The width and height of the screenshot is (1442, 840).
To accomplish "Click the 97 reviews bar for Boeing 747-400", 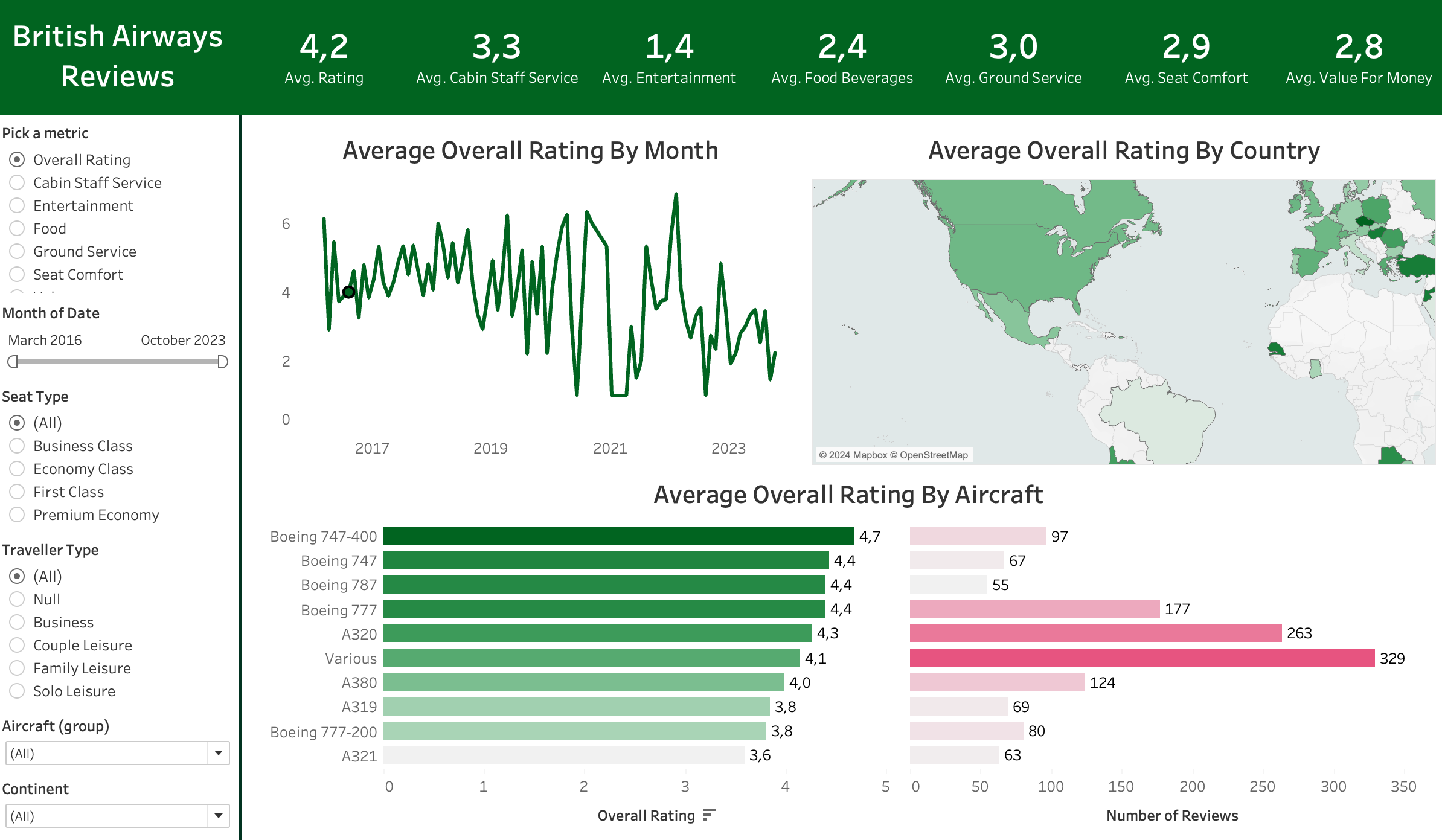I will (978, 536).
